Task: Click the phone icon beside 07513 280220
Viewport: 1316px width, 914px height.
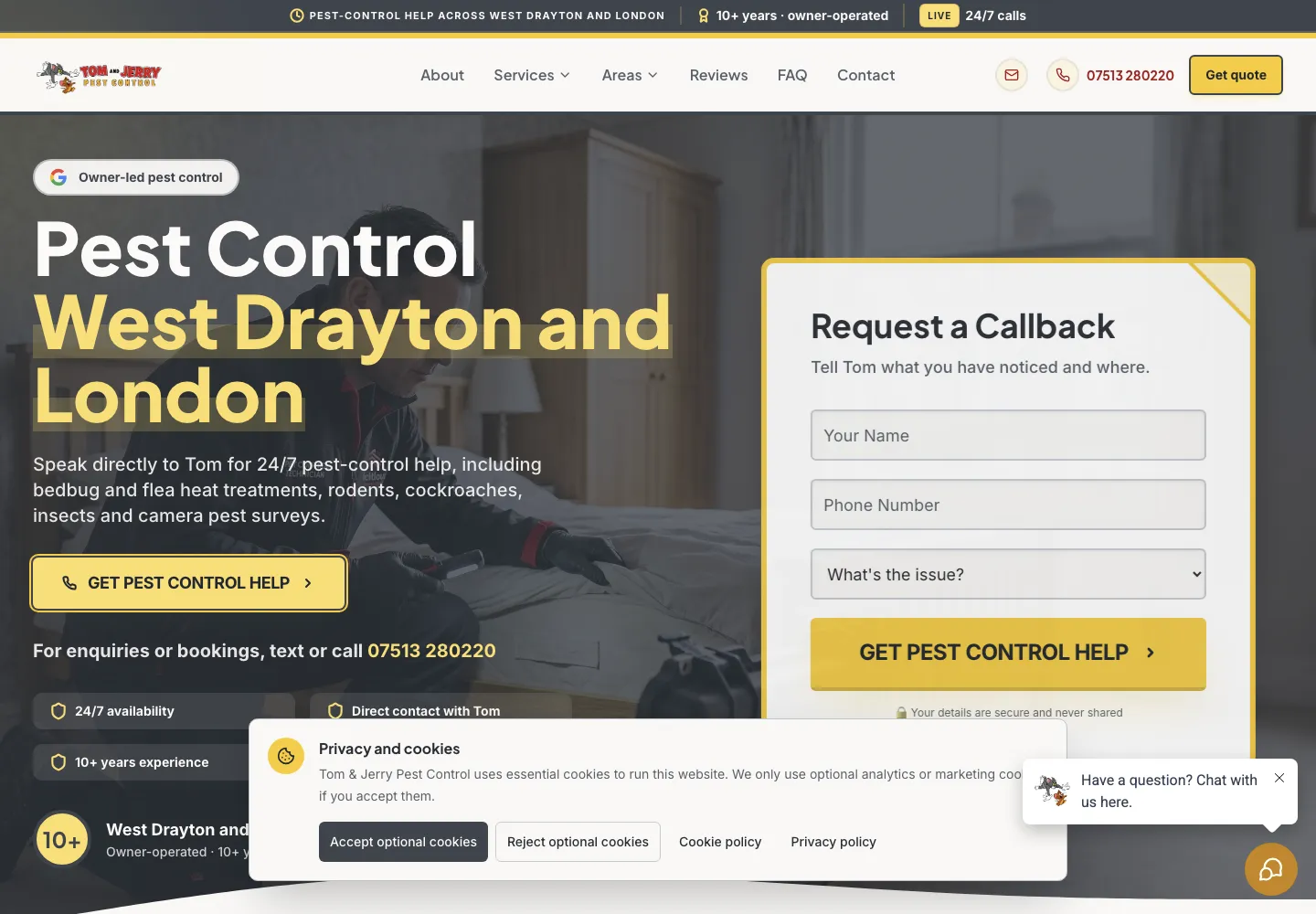Action: click(1063, 75)
